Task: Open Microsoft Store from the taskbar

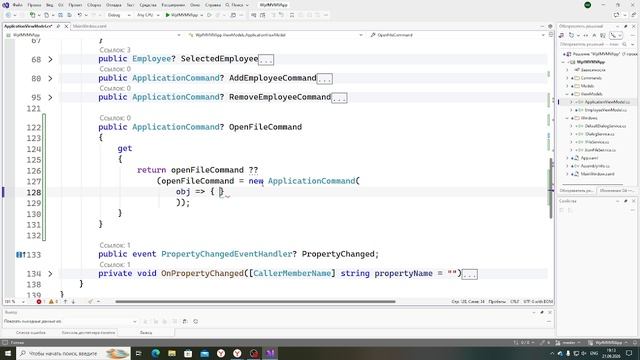Action: 188,353
